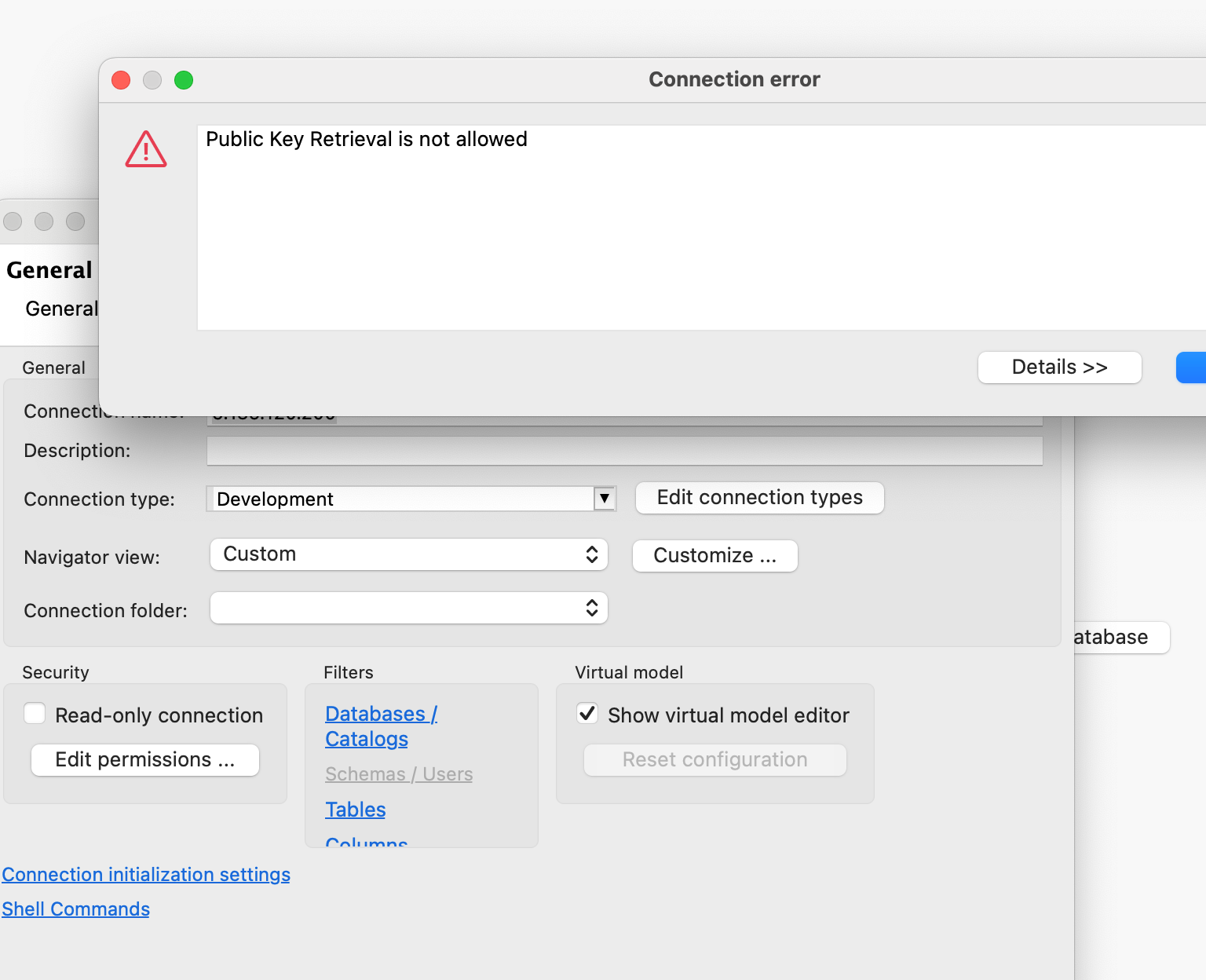Open the Shell Commands link
The height and width of the screenshot is (980, 1206).
(x=75, y=909)
